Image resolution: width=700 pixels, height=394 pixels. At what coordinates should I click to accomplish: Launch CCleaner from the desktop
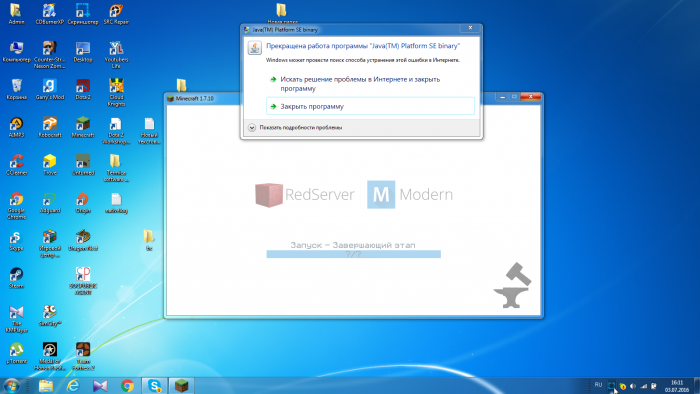[x=17, y=165]
